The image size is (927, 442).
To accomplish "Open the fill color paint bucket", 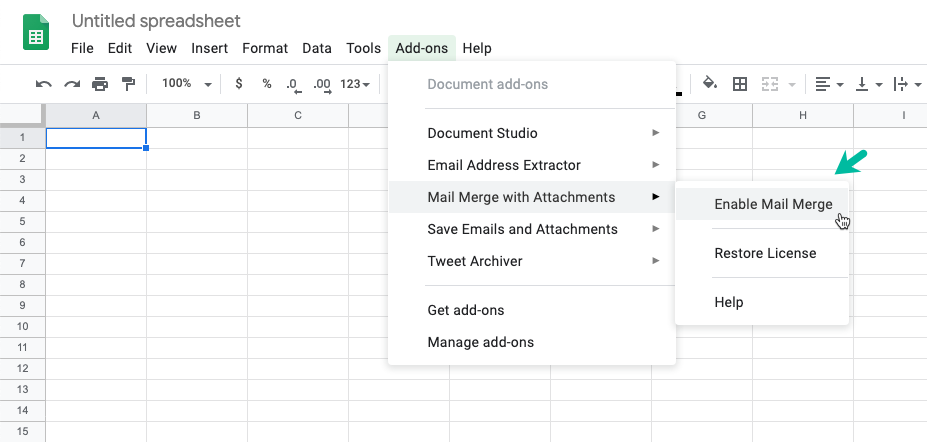I will click(x=709, y=84).
